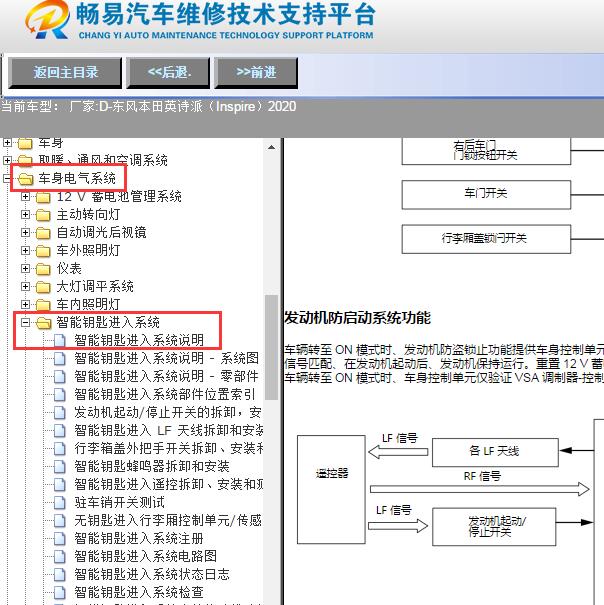604x605 pixels.
Task: Open 智能钥匙进入系统说明 document
Action: 139,340
